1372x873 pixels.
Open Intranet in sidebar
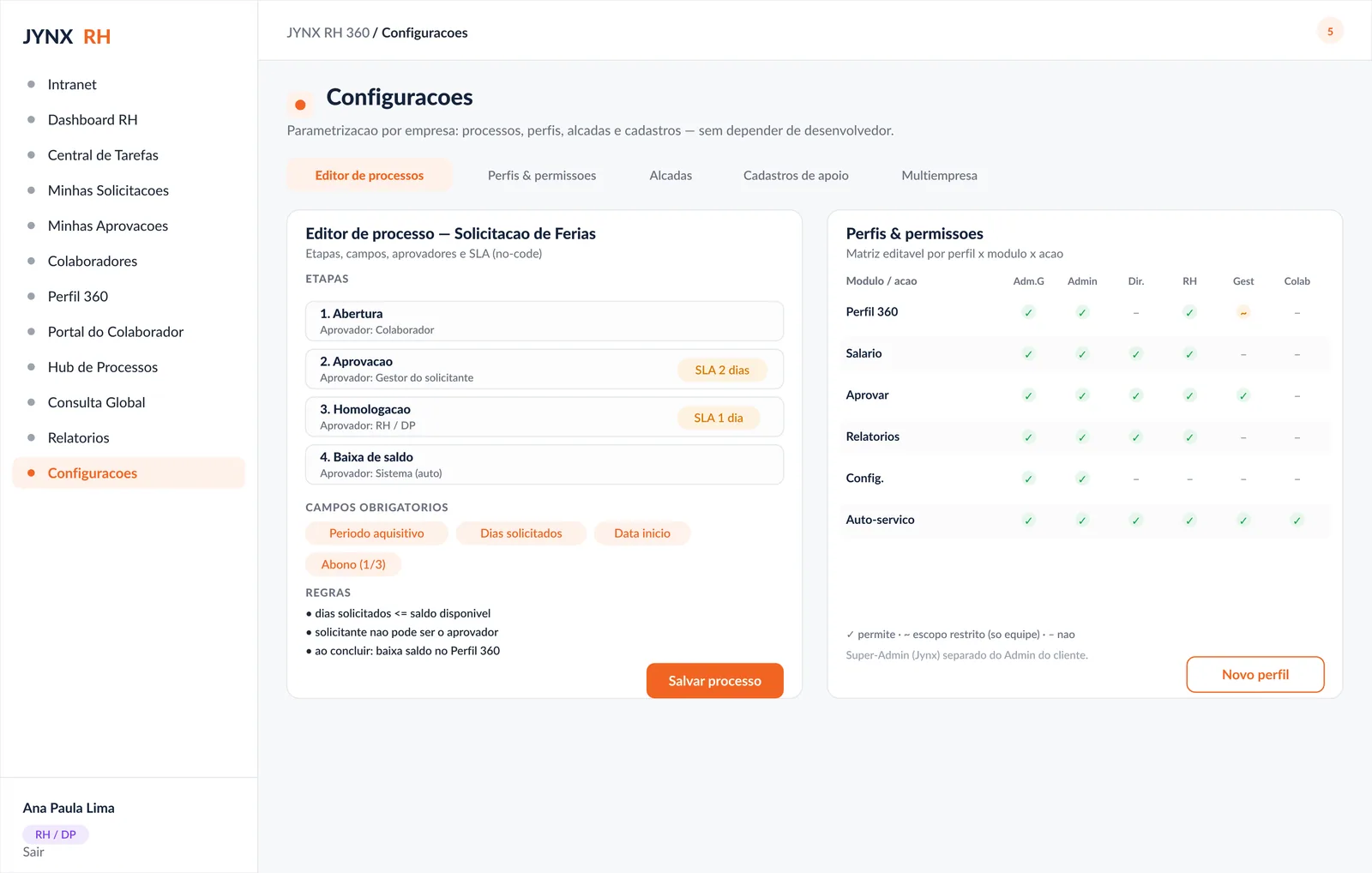[129, 84]
